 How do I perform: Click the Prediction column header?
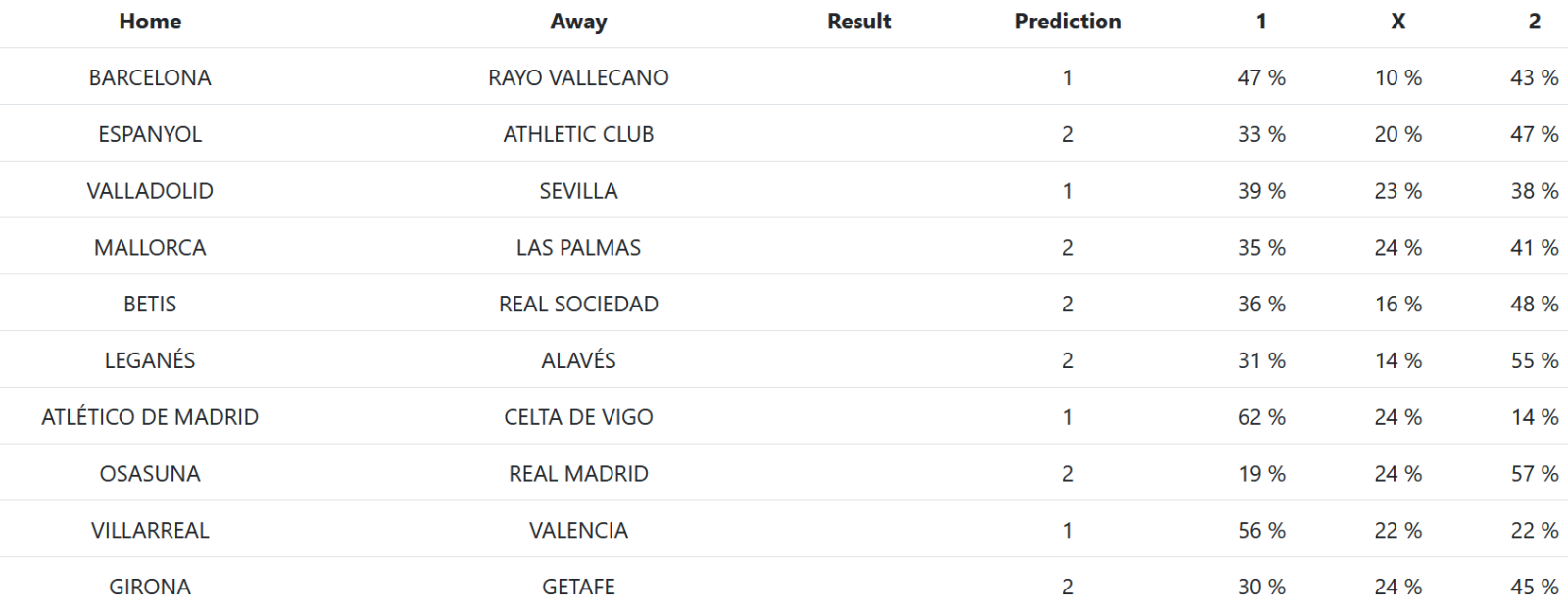[x=1067, y=22]
